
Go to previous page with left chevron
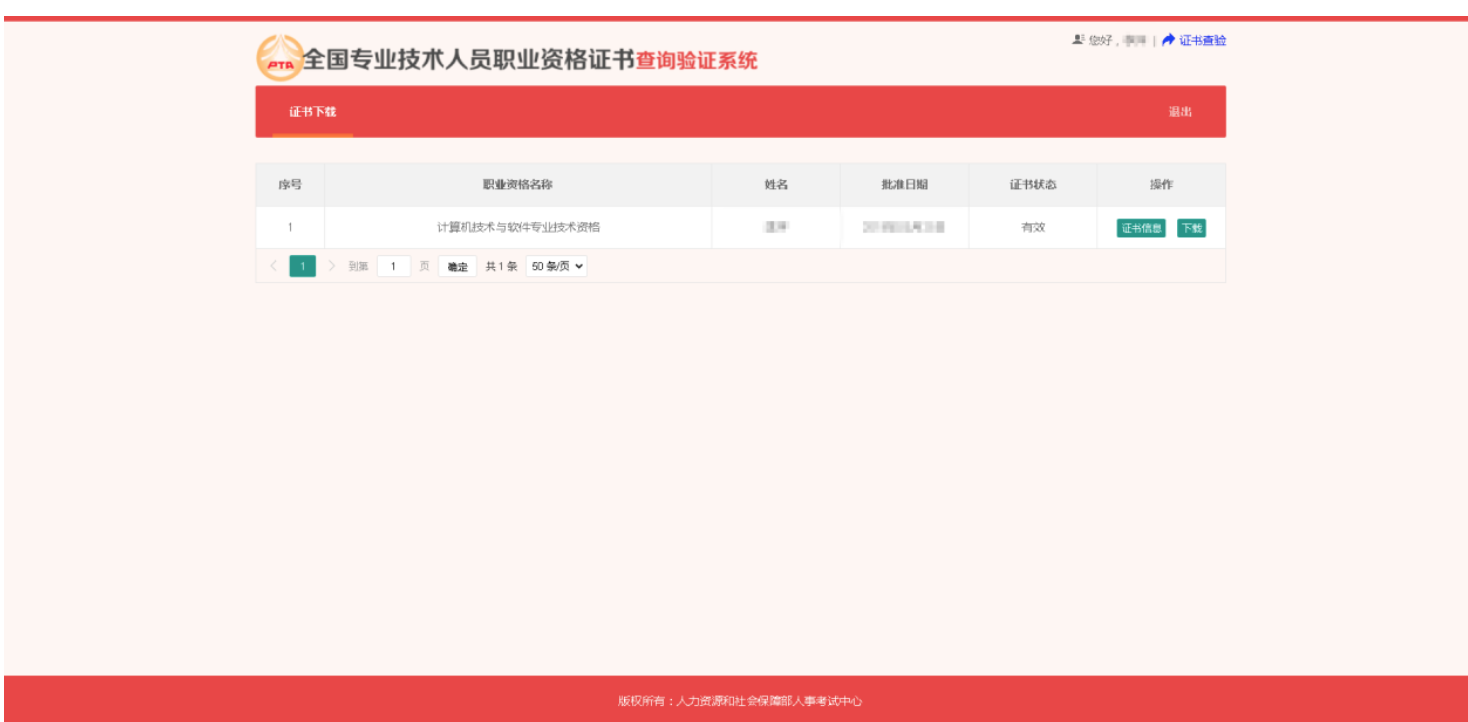[273, 266]
